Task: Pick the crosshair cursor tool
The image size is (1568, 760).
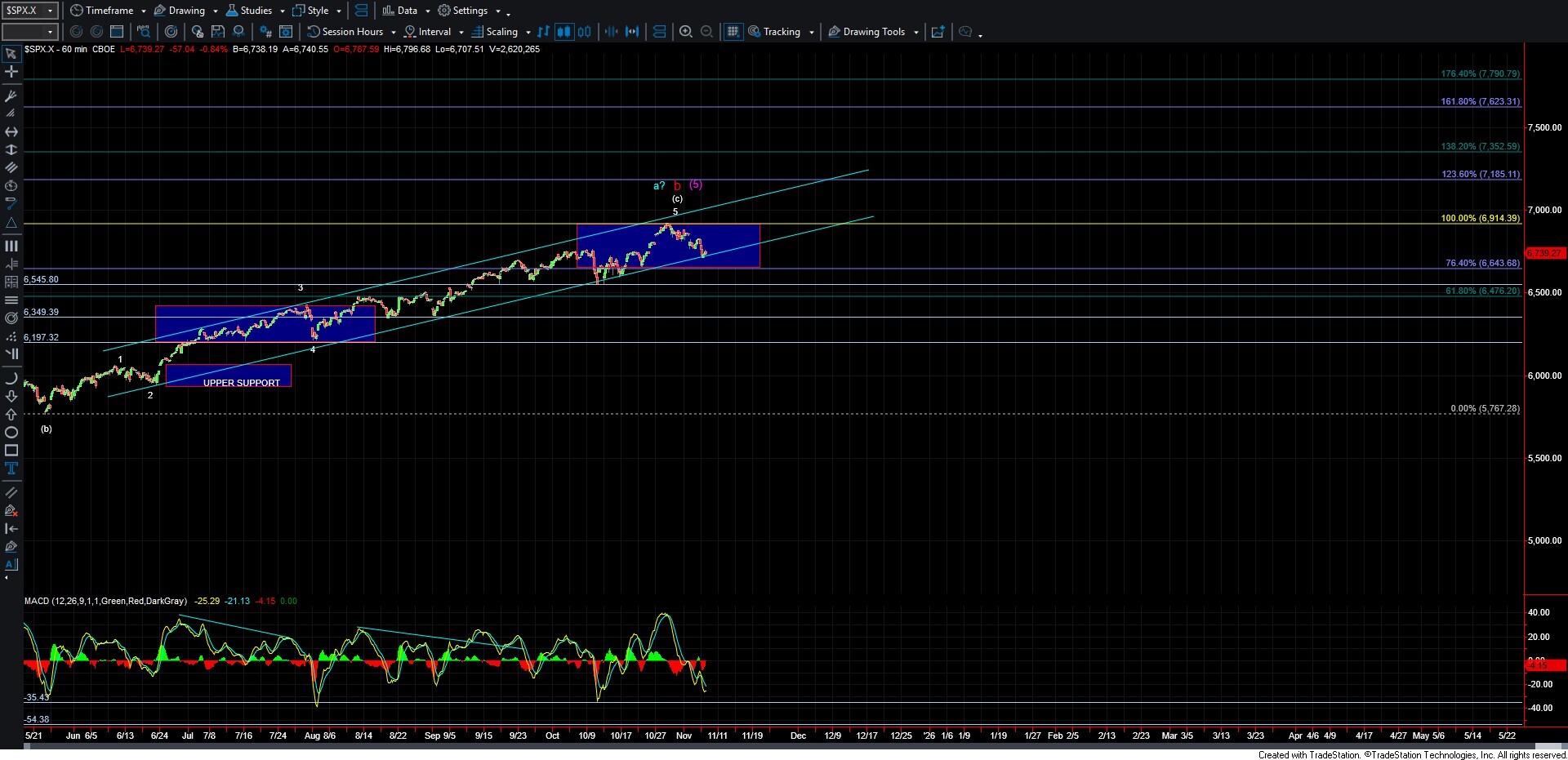Action: (x=11, y=72)
